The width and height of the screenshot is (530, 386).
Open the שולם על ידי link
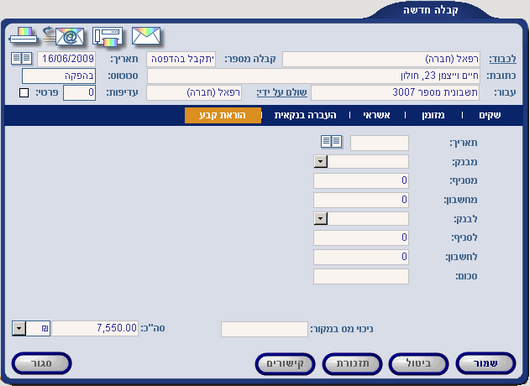click(282, 93)
